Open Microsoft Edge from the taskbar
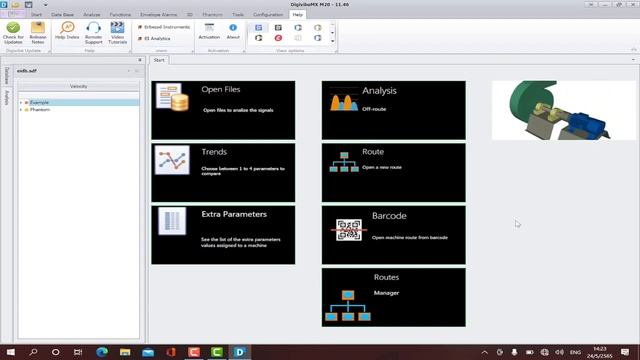Image resolution: width=640 pixels, height=360 pixels. [102, 352]
